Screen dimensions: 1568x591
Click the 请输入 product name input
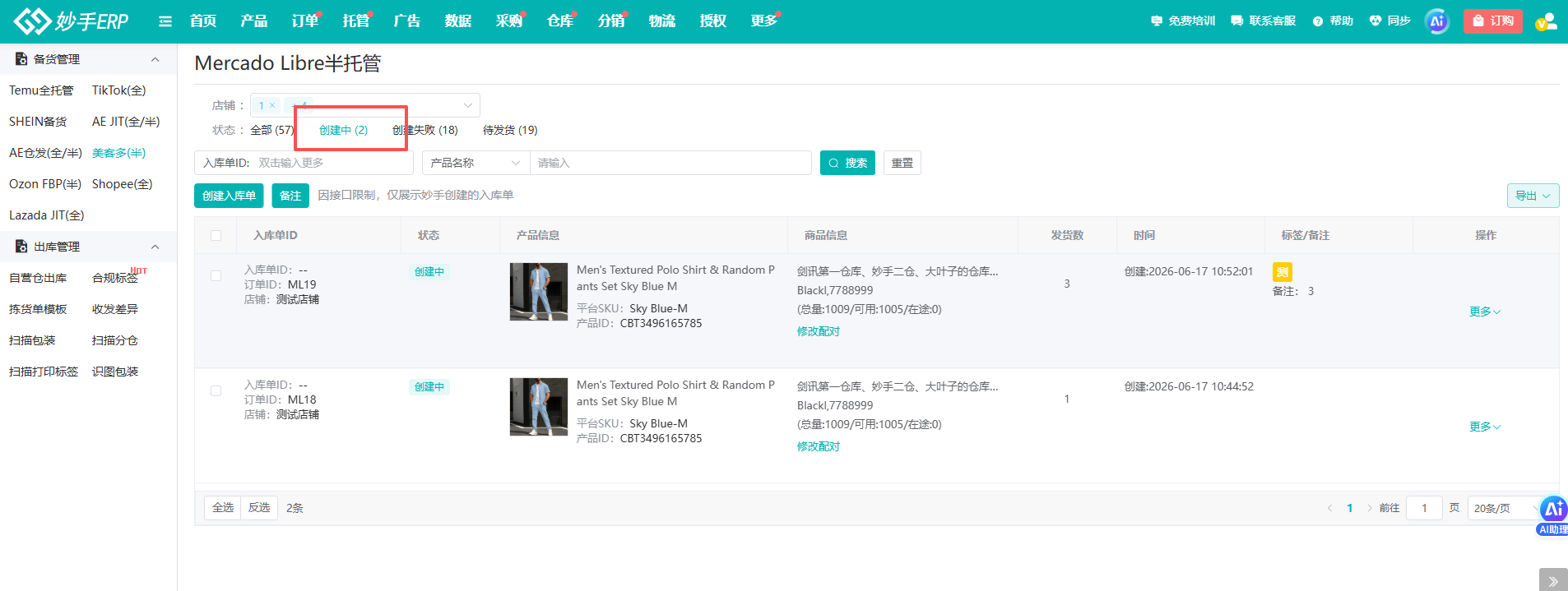click(x=670, y=163)
